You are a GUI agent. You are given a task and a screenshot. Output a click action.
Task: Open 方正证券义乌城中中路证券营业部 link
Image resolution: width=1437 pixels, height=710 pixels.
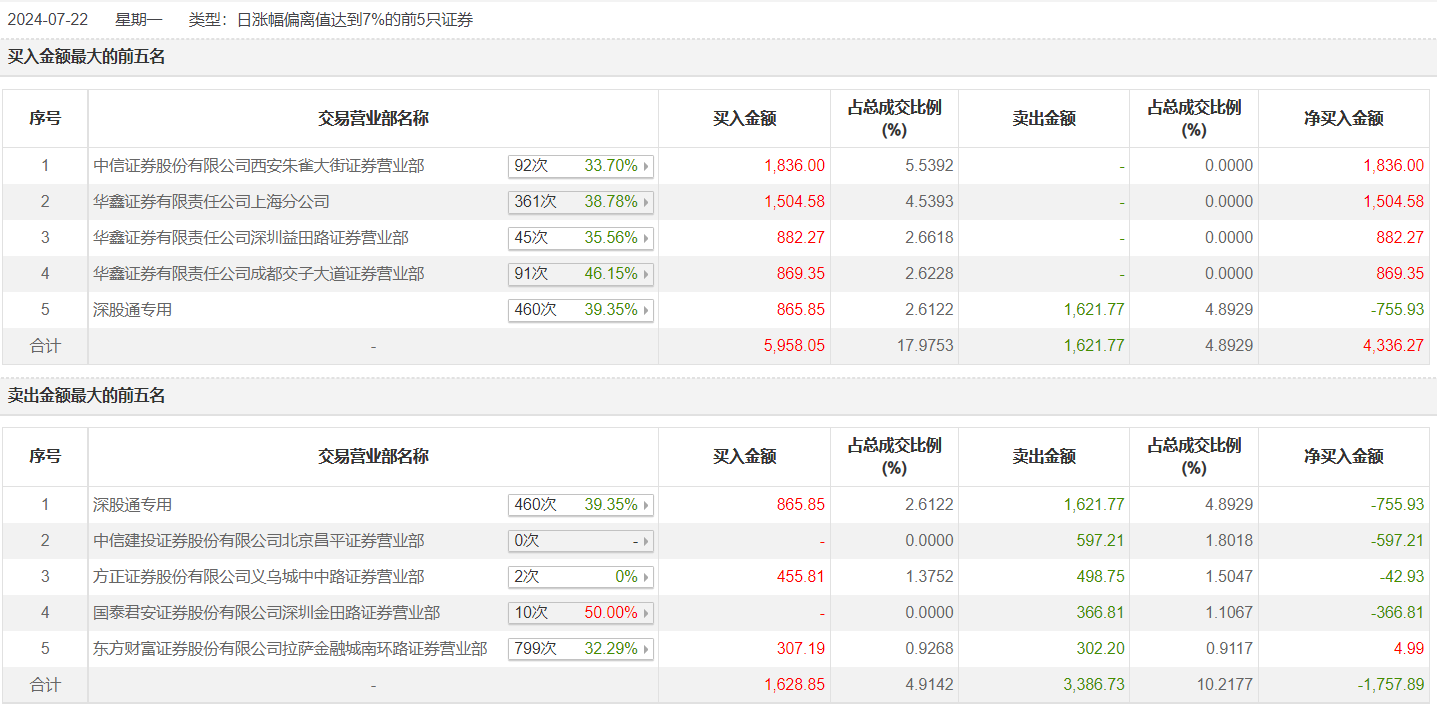pos(259,577)
